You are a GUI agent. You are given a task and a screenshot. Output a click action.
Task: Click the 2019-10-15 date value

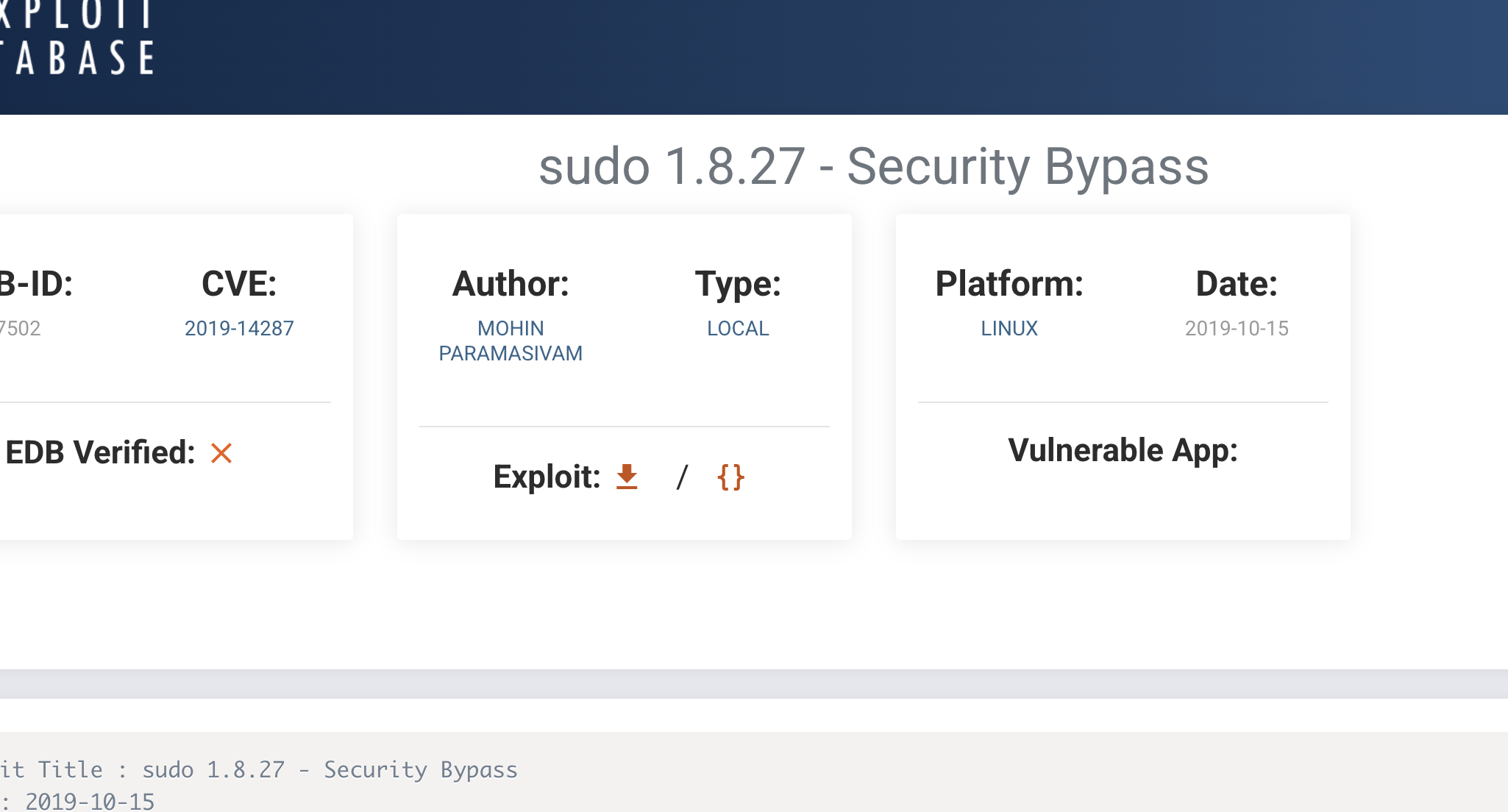pos(1237,328)
